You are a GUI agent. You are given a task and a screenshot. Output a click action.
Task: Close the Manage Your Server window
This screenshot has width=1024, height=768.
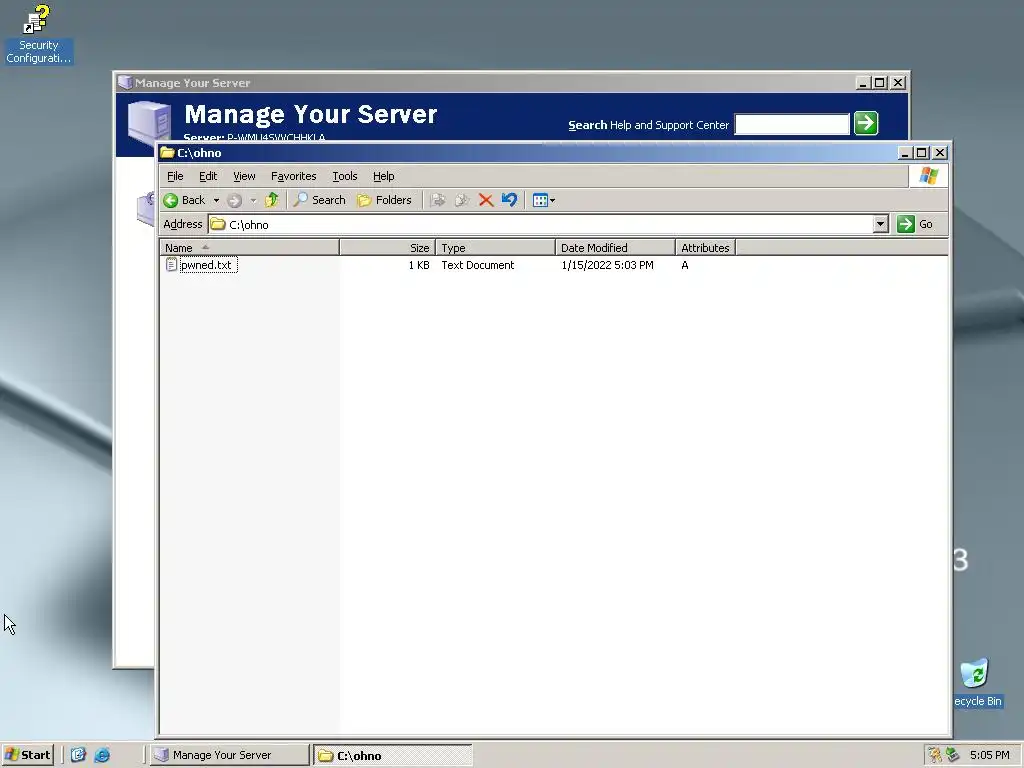(x=898, y=83)
